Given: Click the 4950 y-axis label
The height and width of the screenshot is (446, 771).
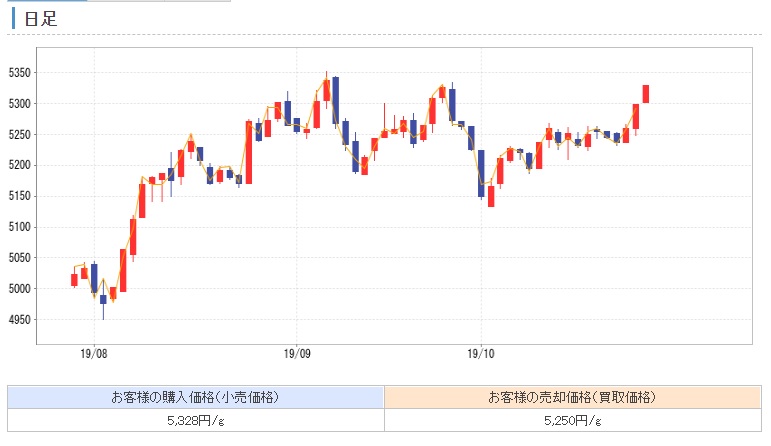Looking at the screenshot, I should pyautogui.click(x=20, y=320).
